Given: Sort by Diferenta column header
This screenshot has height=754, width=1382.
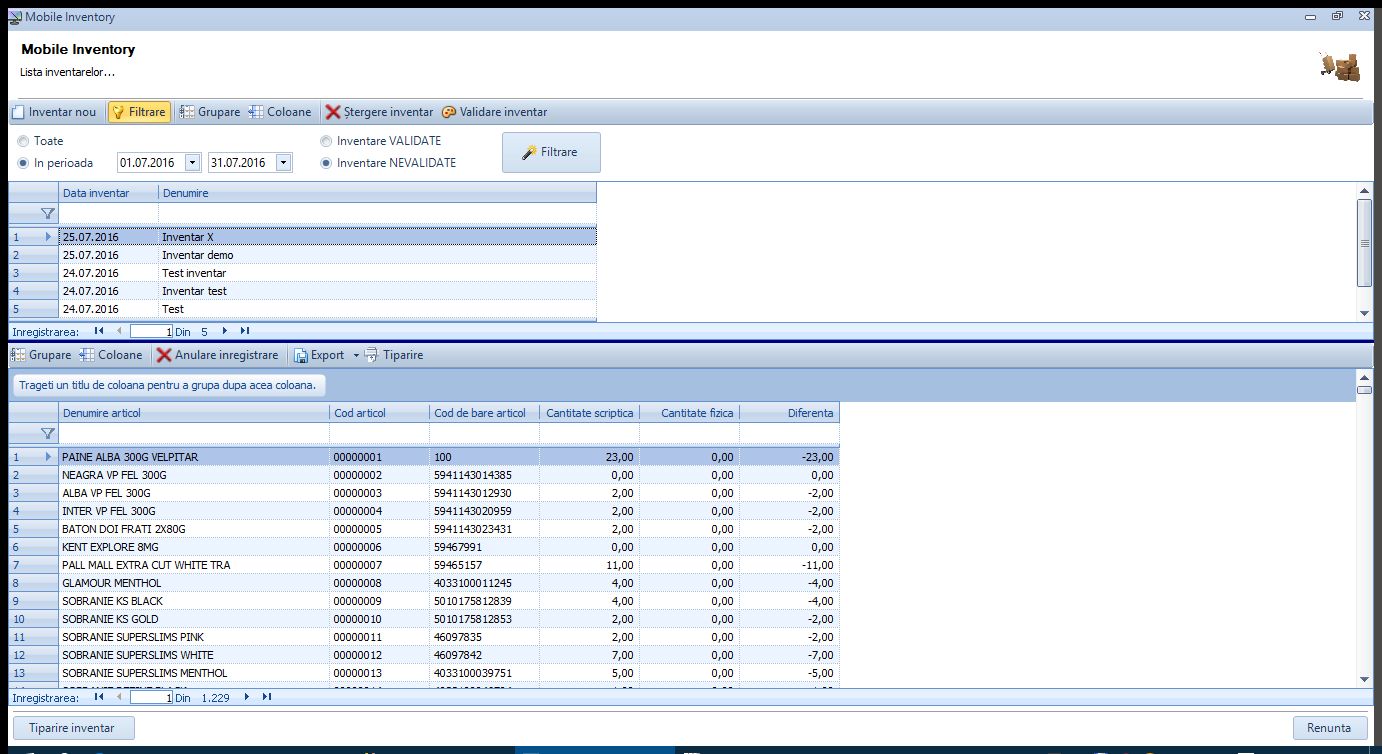Looking at the screenshot, I should (789, 413).
